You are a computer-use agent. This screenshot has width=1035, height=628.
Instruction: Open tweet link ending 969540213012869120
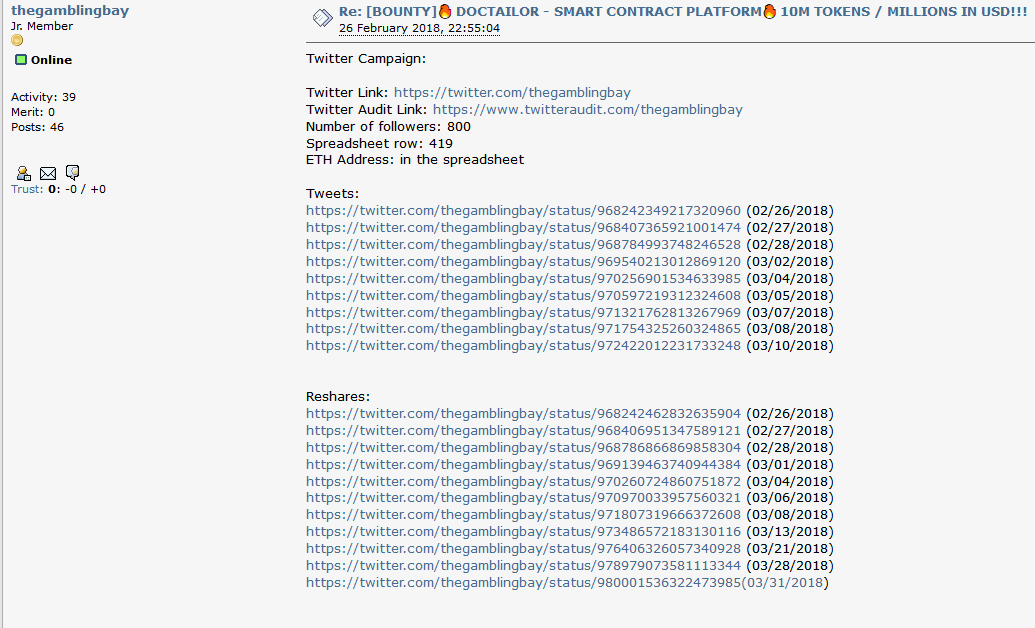[x=523, y=262]
